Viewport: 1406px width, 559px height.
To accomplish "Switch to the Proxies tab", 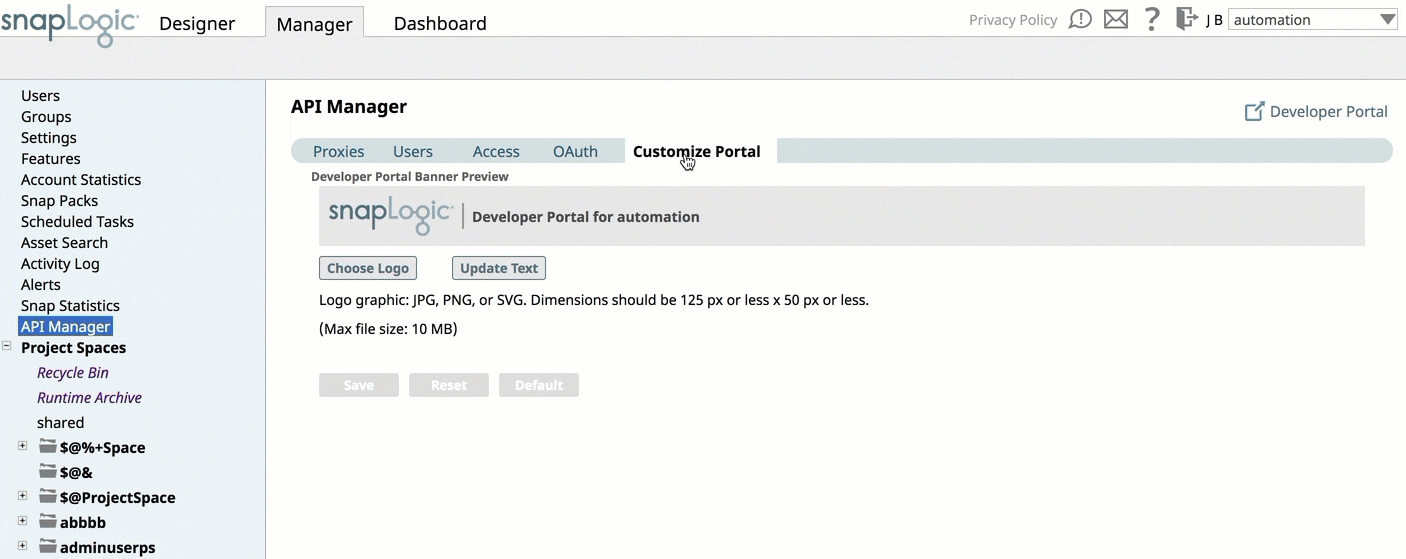I will [338, 152].
